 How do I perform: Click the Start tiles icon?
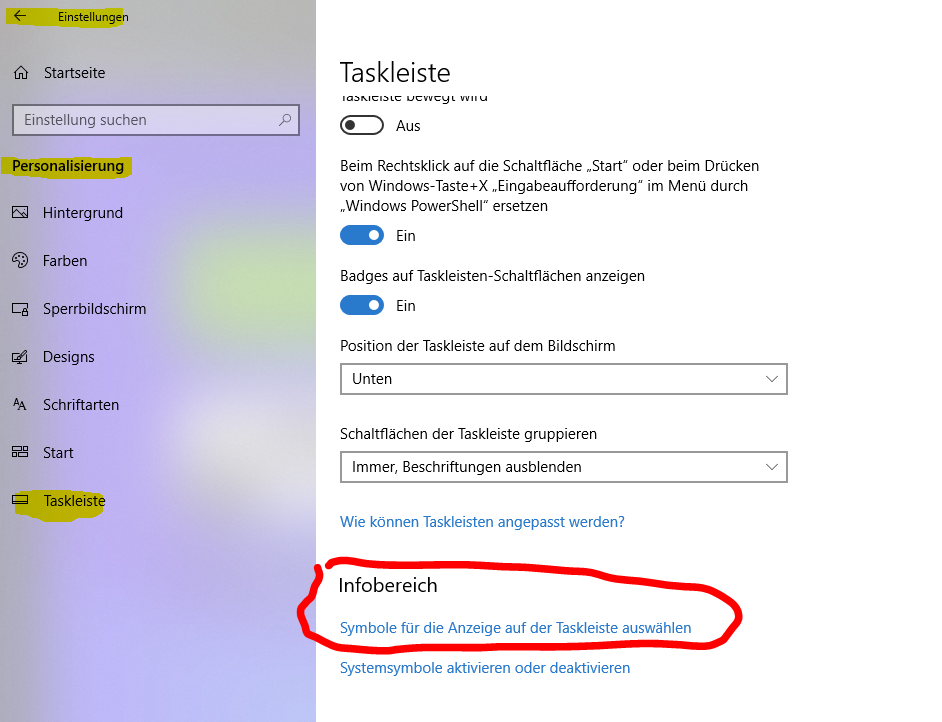pos(20,452)
